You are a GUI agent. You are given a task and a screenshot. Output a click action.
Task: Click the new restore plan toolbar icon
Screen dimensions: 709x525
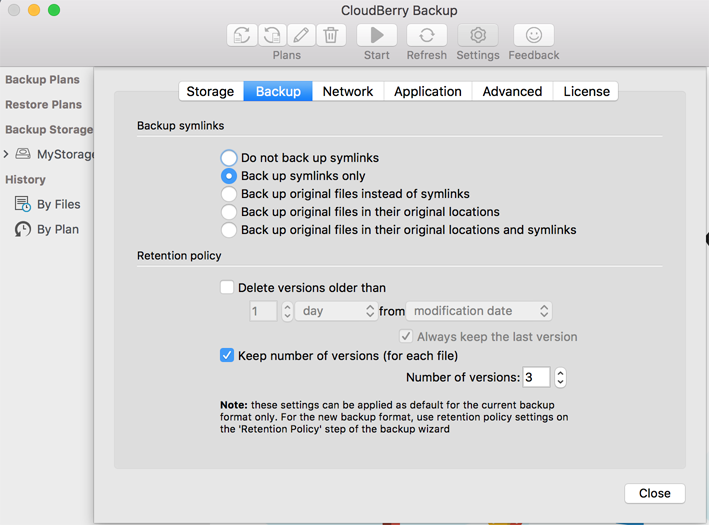[272, 35]
